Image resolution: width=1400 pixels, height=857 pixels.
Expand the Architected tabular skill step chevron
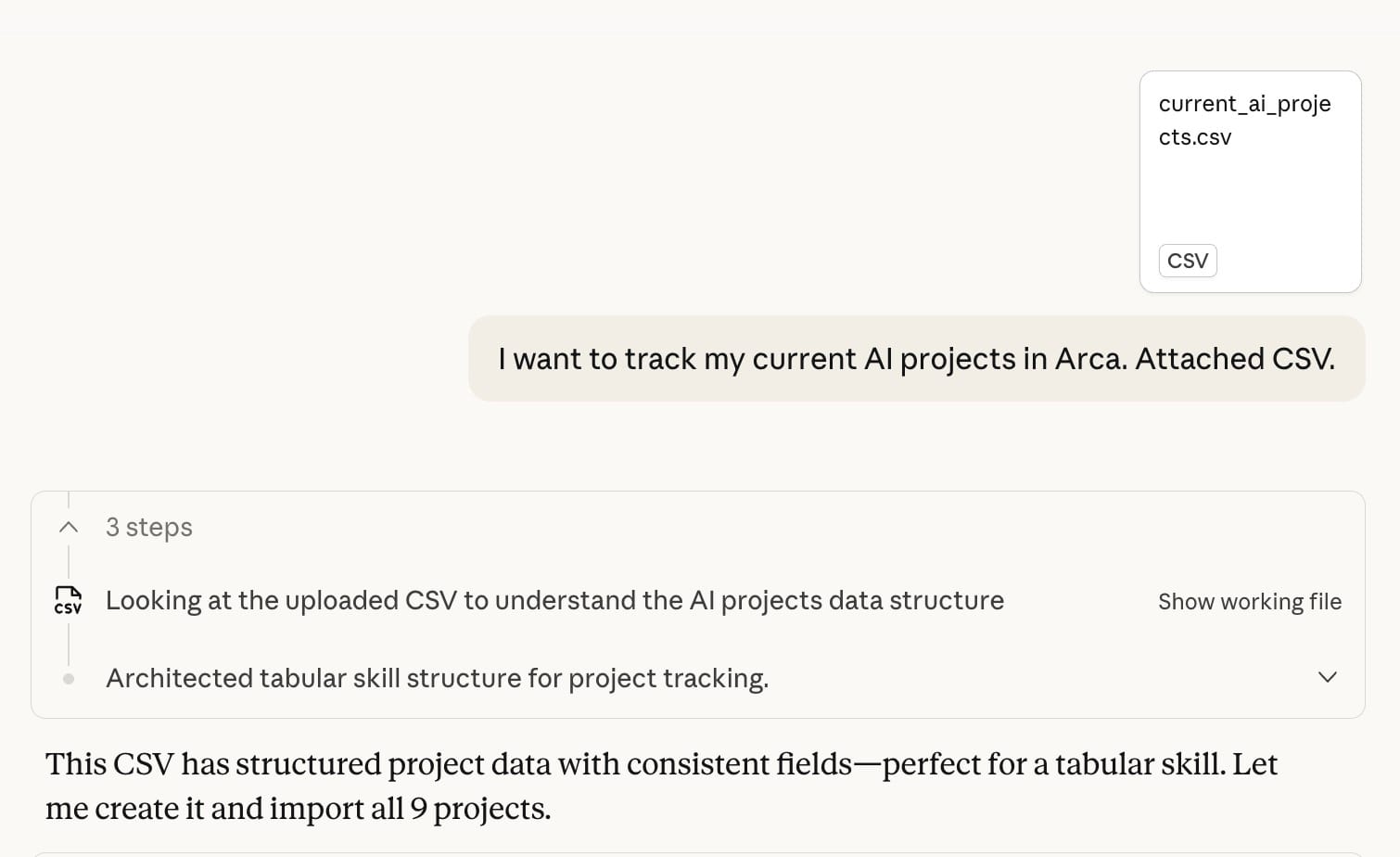pyautogui.click(x=1327, y=677)
